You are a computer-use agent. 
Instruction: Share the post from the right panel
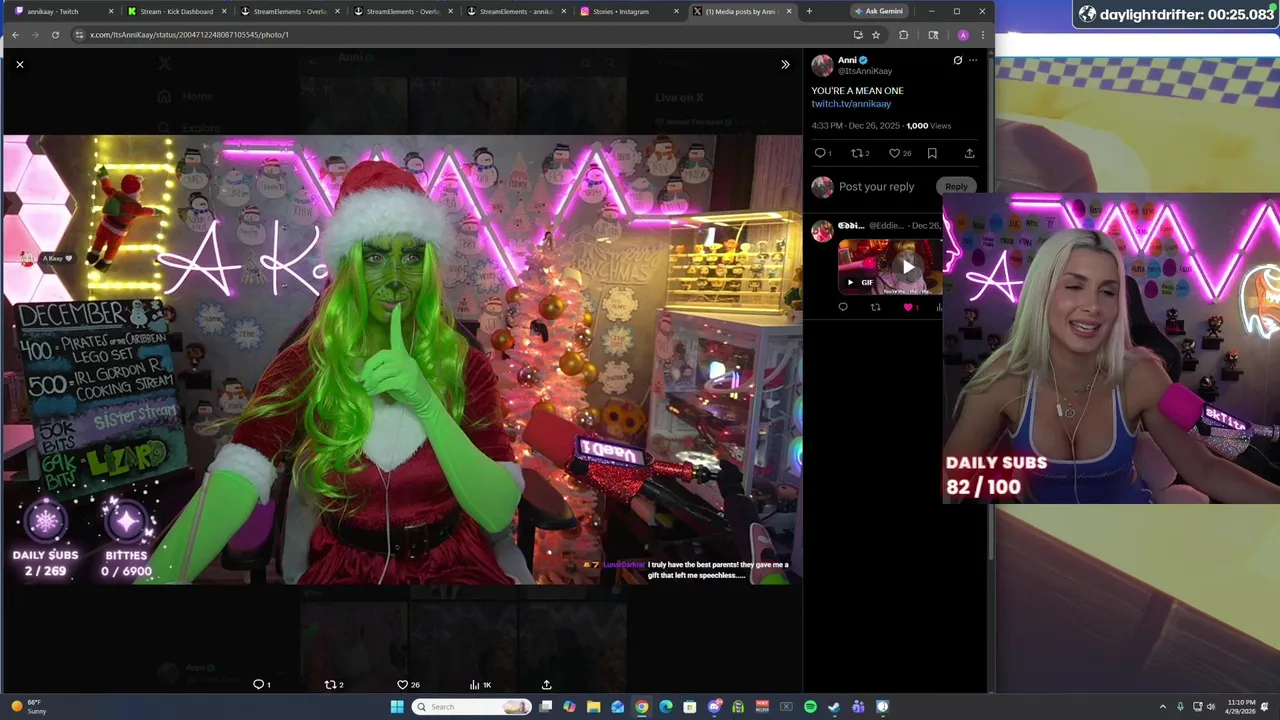[969, 153]
